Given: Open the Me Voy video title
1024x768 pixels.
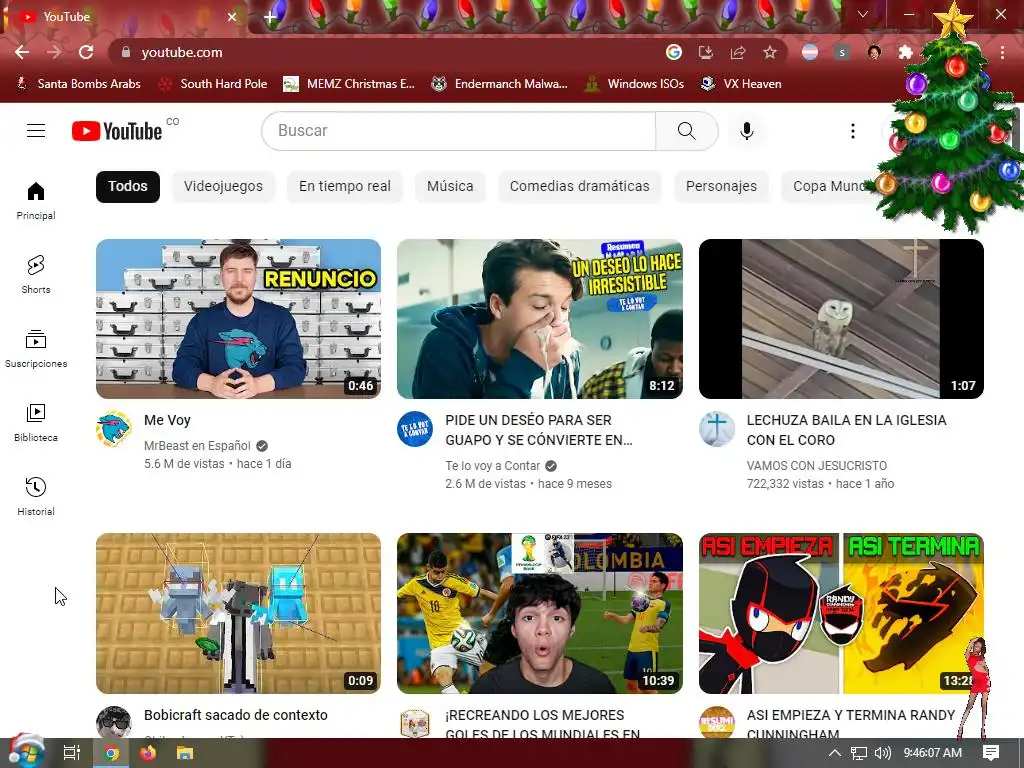Looking at the screenshot, I should tap(167, 420).
